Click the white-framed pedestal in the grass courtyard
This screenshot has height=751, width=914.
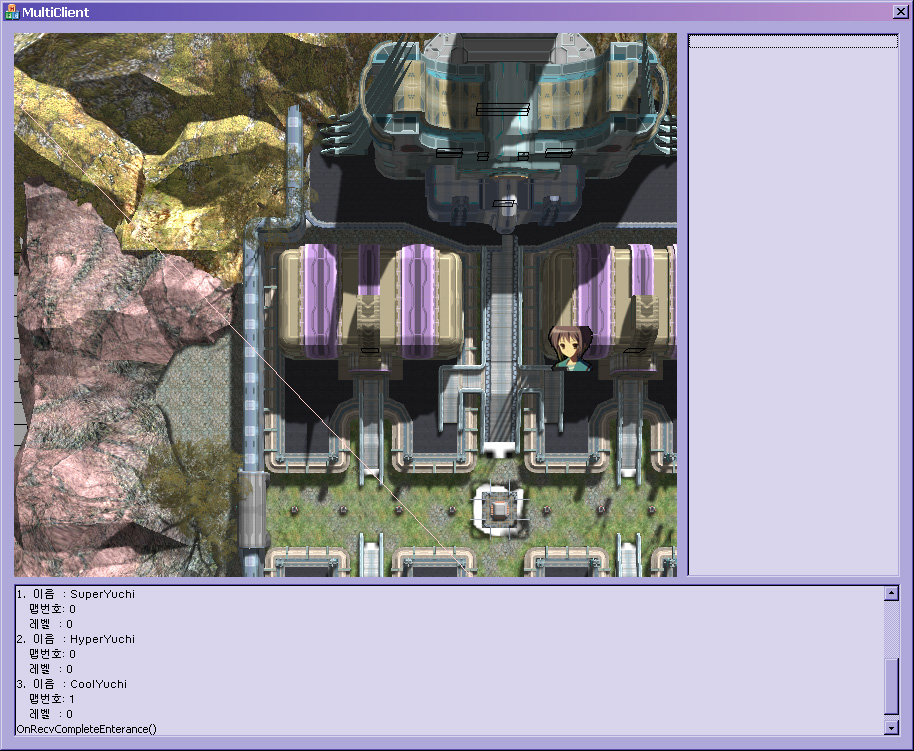(x=497, y=509)
